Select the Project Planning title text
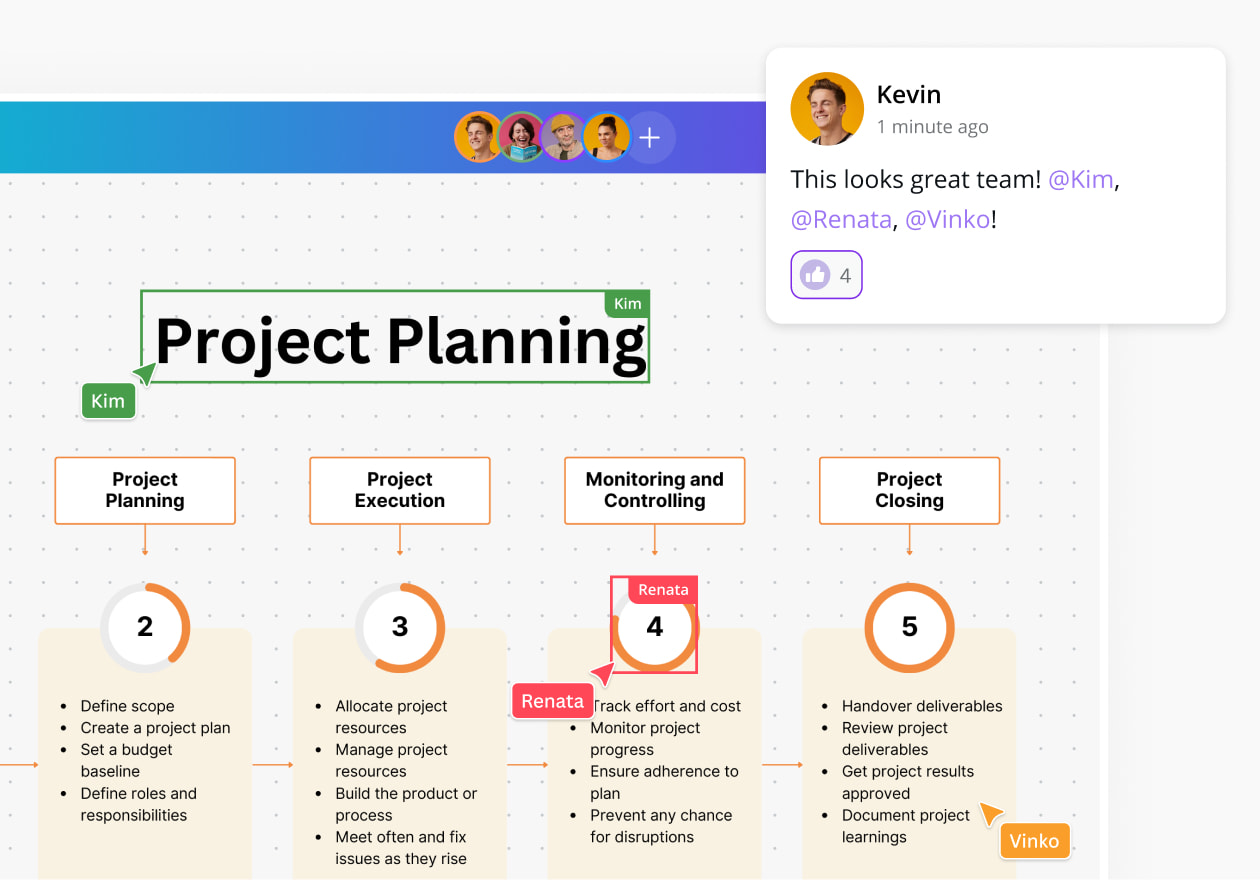This screenshot has height=880, width=1260. tap(400, 341)
